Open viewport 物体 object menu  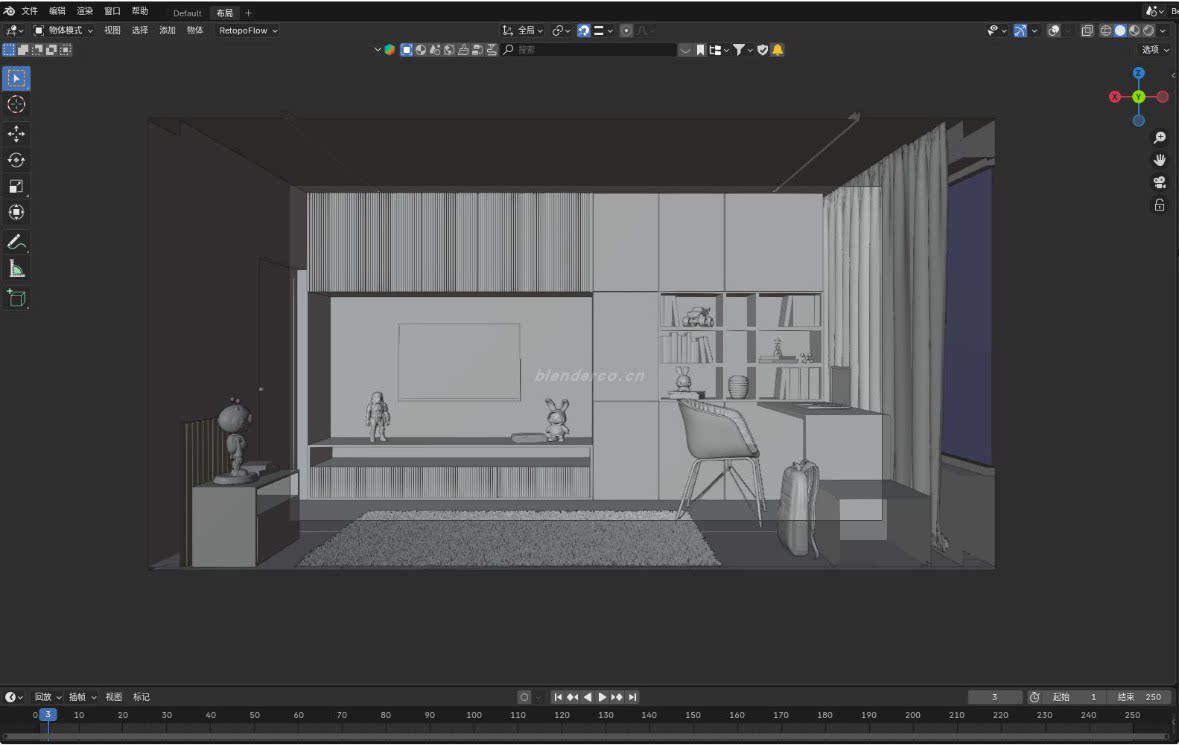coord(195,31)
